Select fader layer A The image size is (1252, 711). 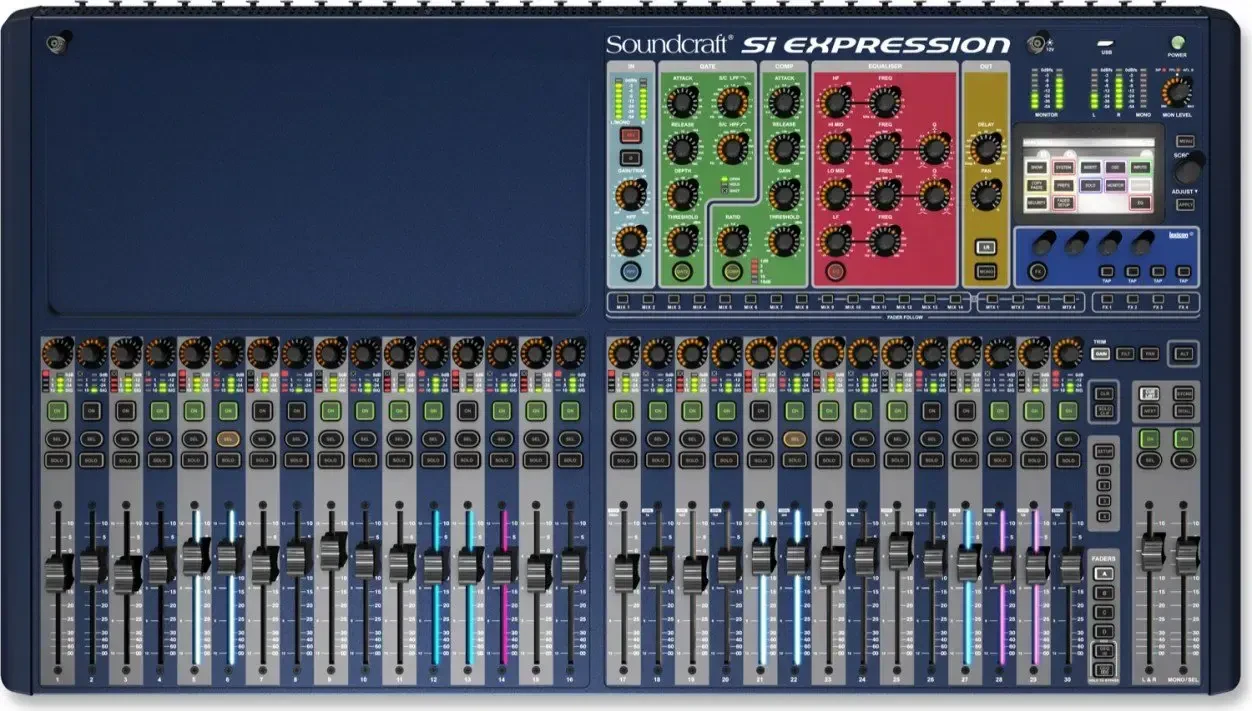pyautogui.click(x=1102, y=574)
